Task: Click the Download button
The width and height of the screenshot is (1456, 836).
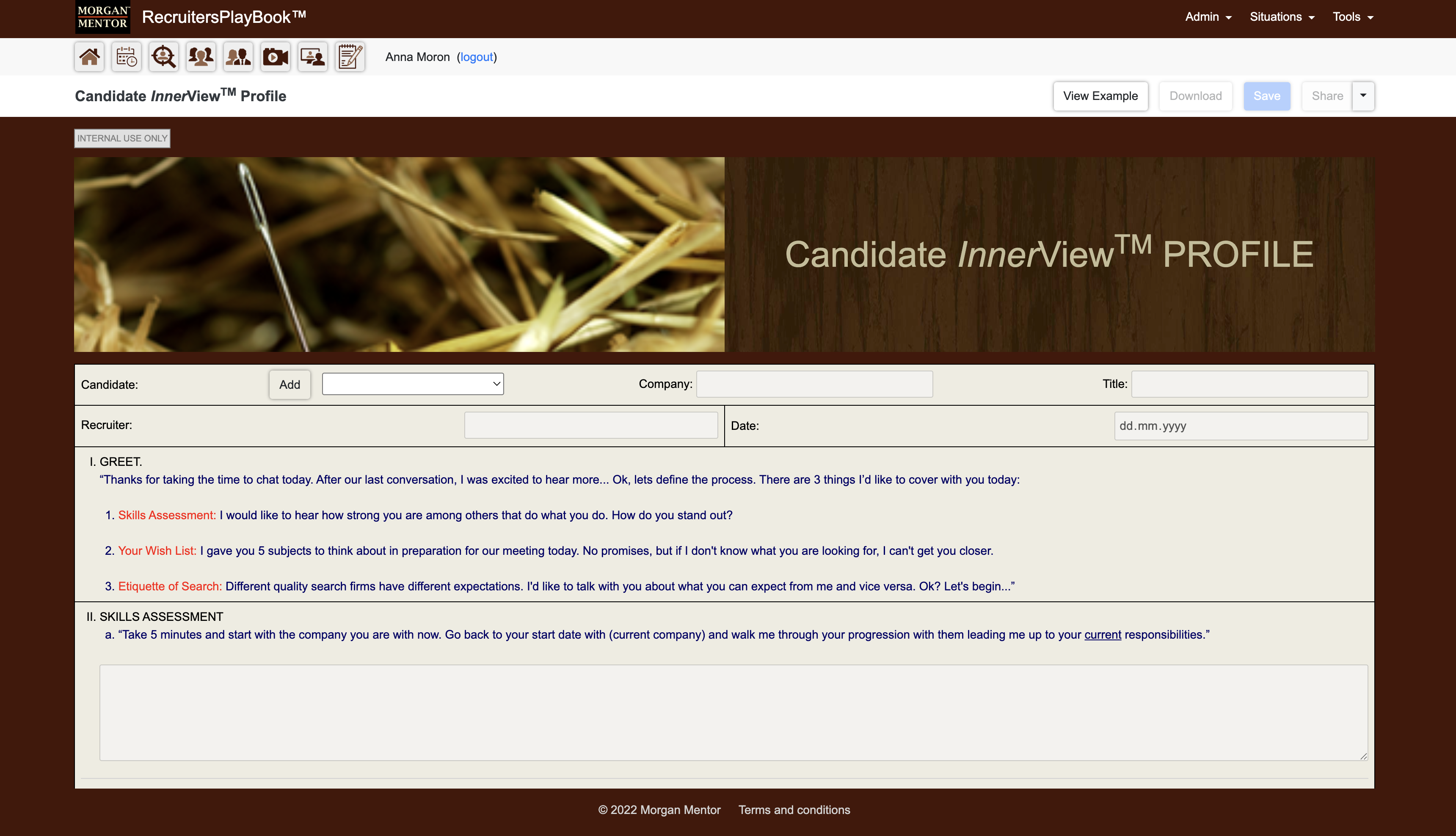Action: [1196, 96]
